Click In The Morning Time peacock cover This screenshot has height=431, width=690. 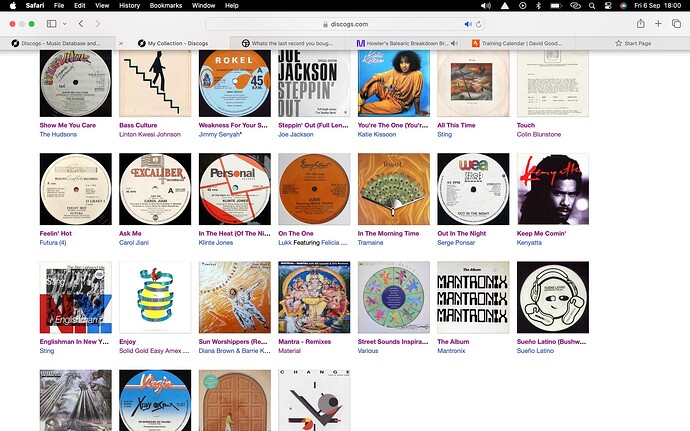394,189
